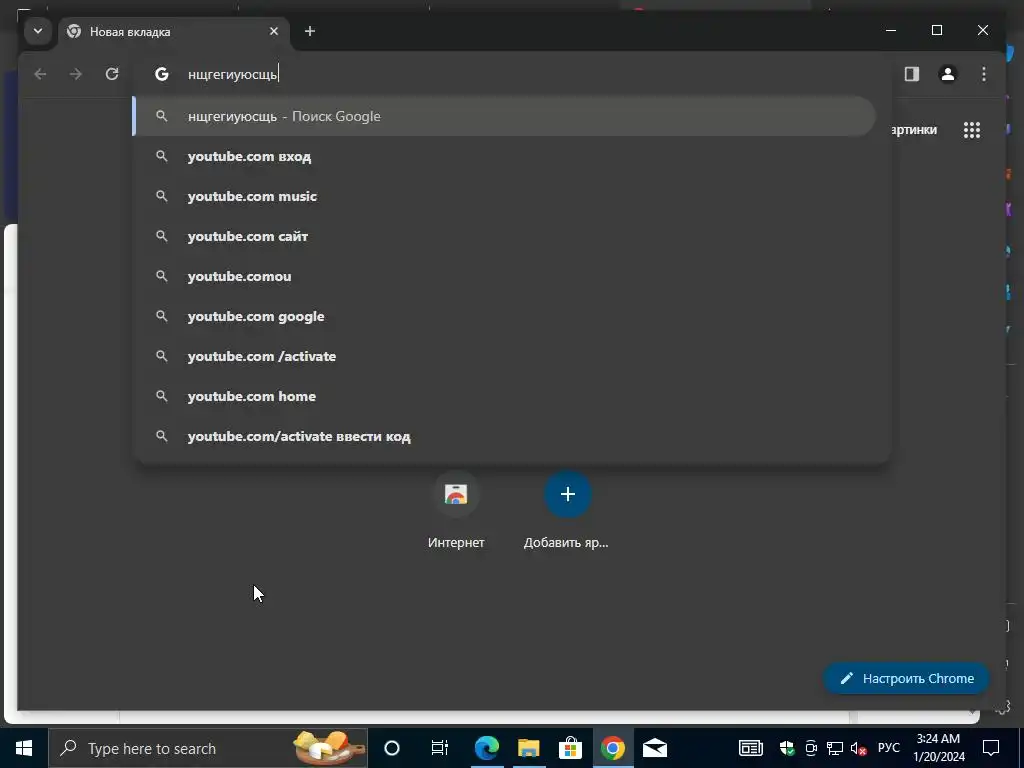Viewport: 1024px width, 768px height.
Task: Open the Интернет shortcut tile
Action: tap(456, 494)
